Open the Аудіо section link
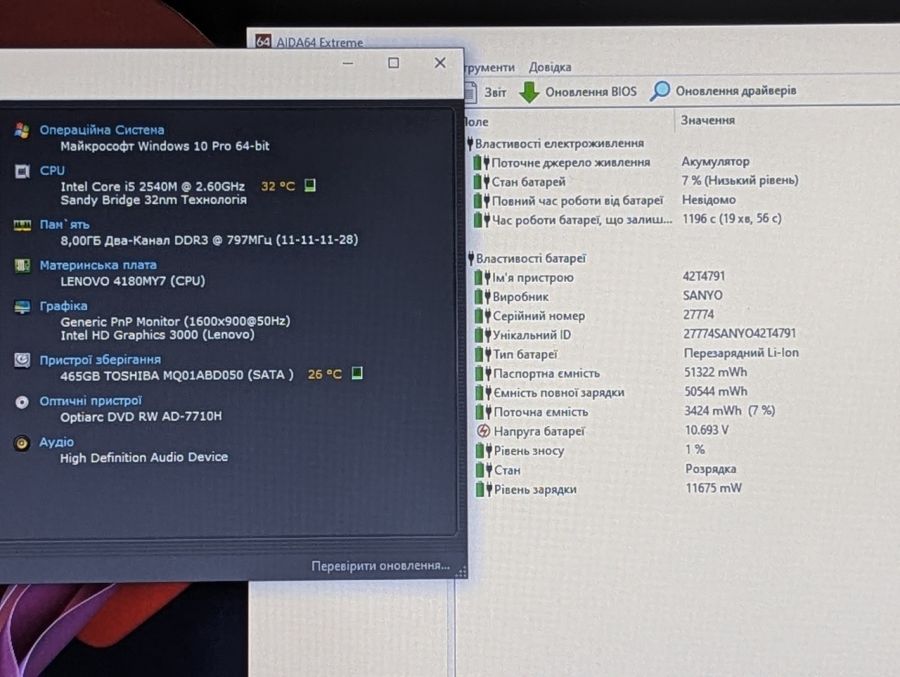 point(56,442)
